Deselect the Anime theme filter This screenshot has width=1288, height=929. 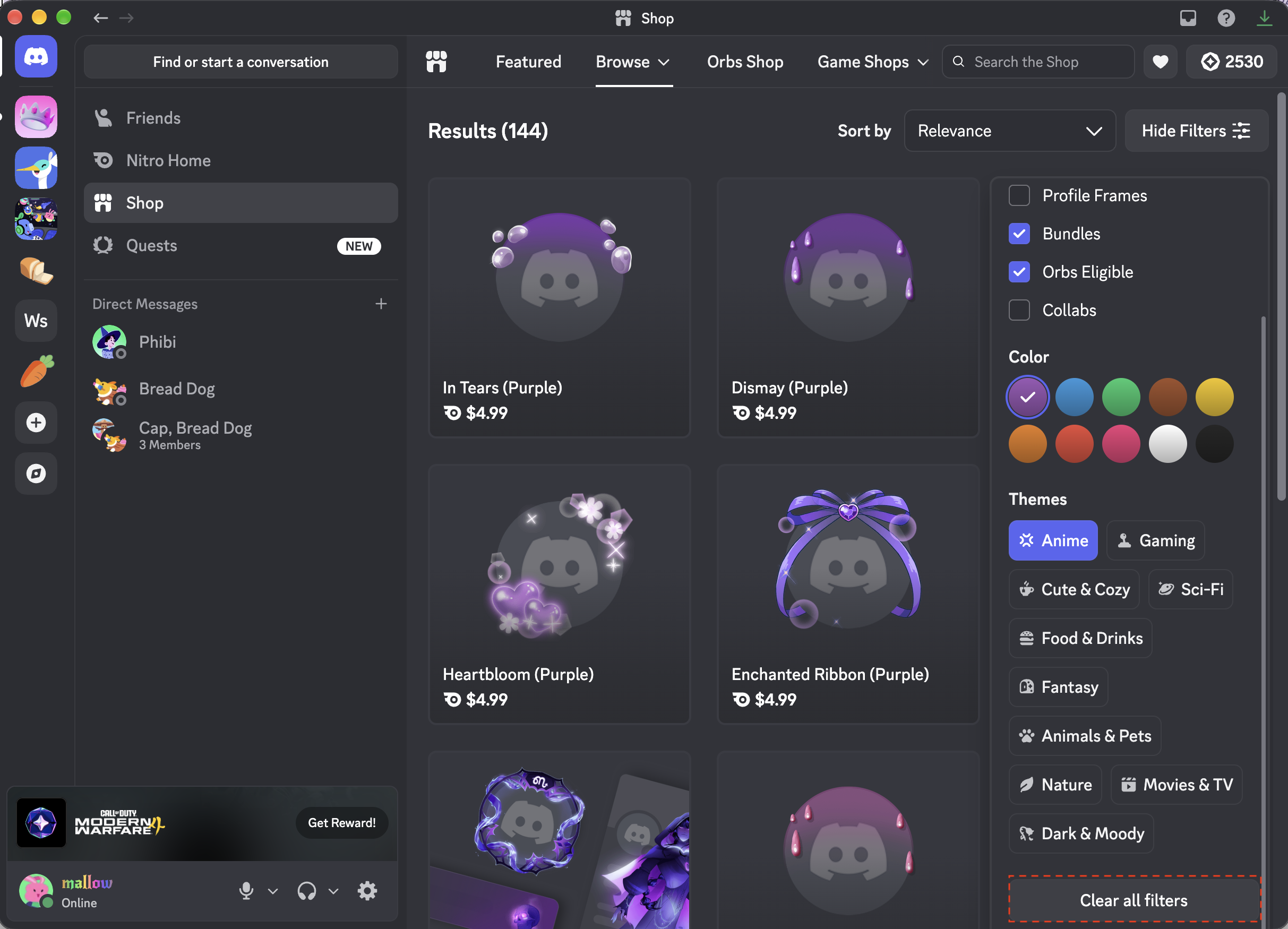[x=1053, y=540]
